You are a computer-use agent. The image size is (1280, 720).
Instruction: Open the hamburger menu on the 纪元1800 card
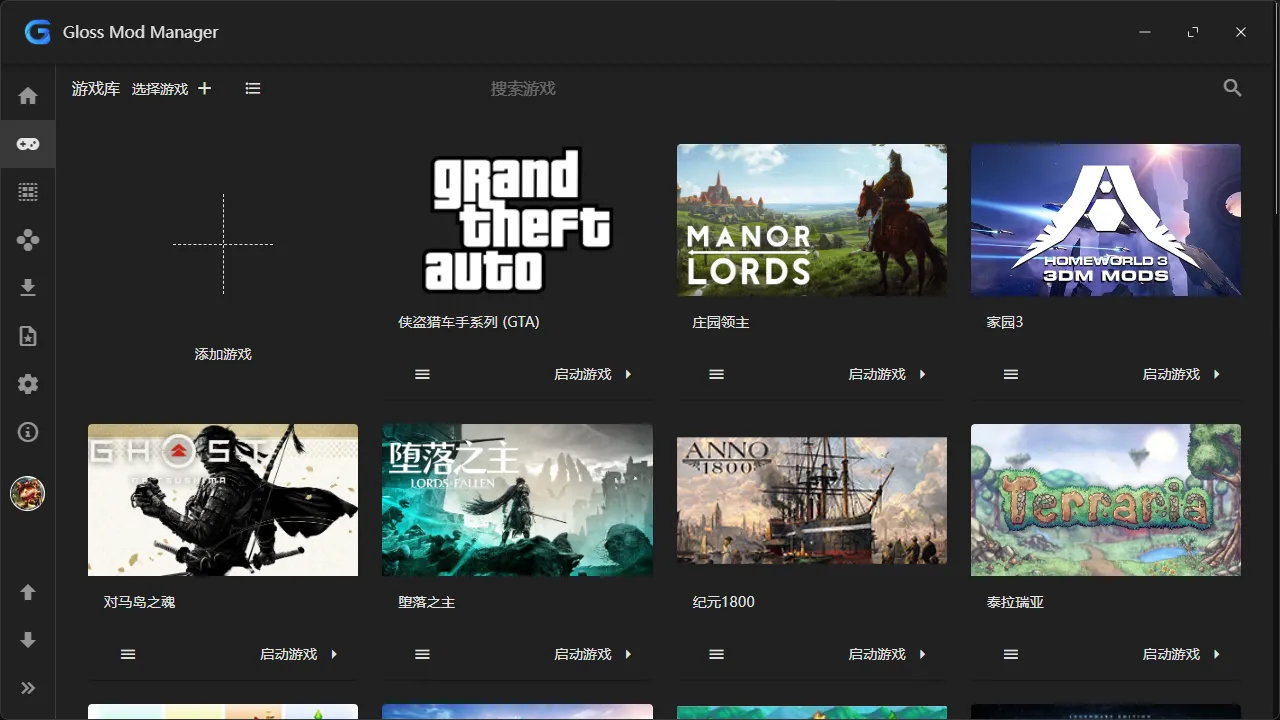pos(716,653)
